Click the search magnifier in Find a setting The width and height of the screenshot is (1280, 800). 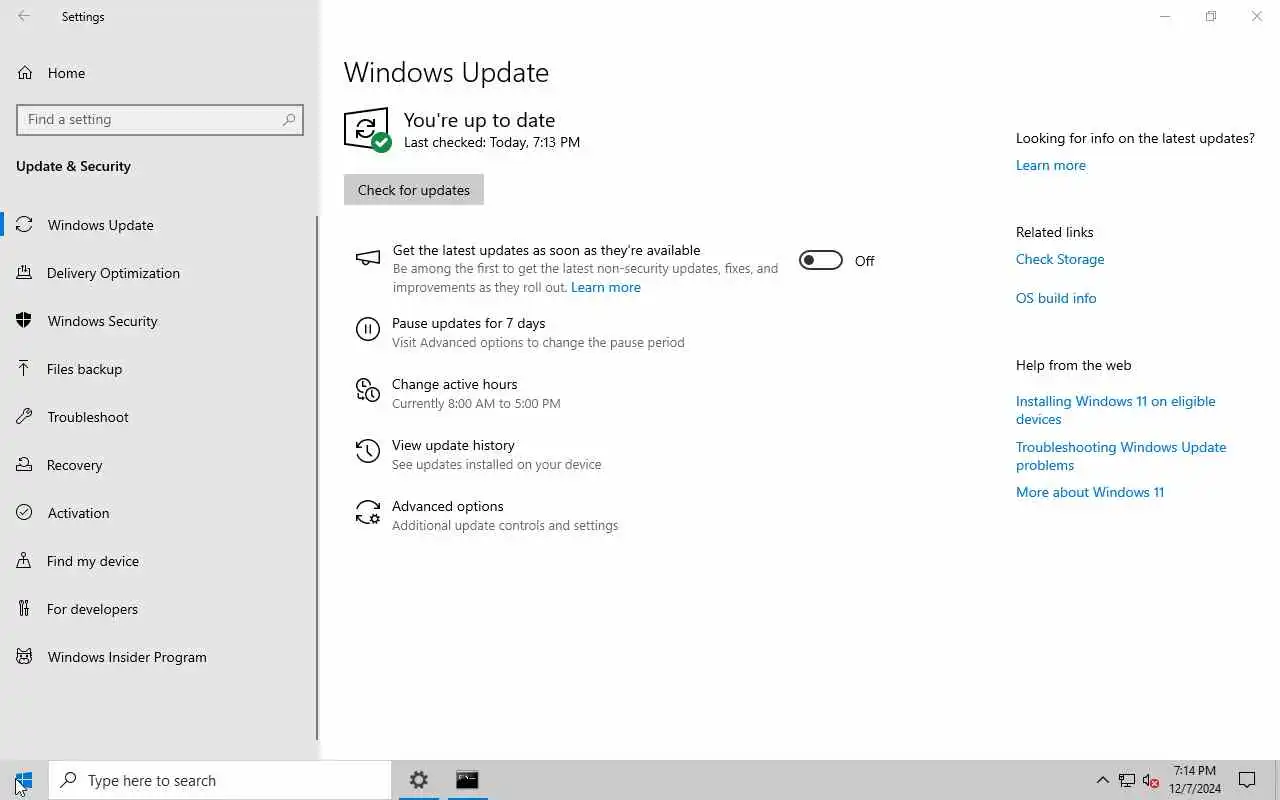(x=289, y=119)
